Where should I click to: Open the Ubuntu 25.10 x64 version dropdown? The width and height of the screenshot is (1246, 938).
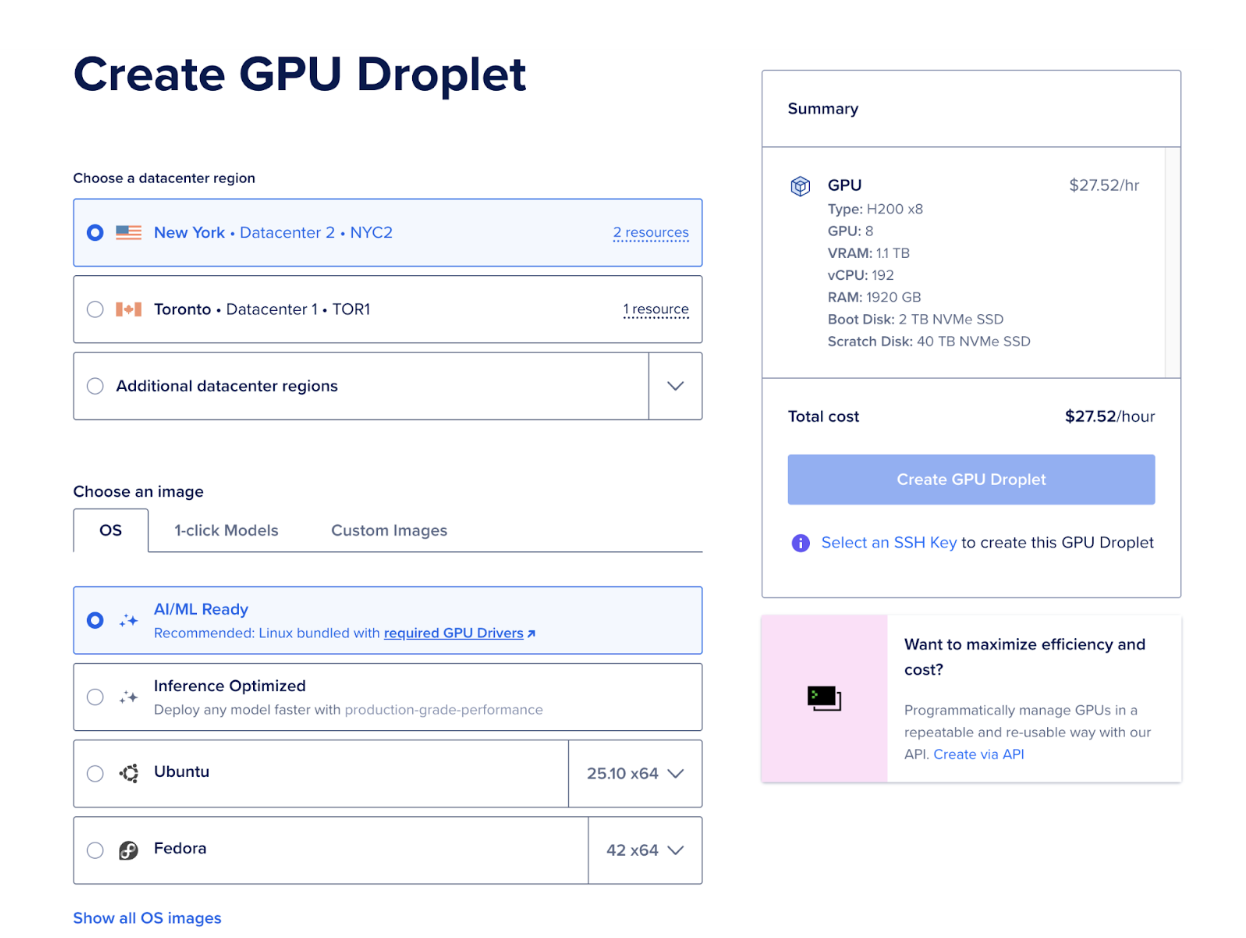tap(635, 773)
